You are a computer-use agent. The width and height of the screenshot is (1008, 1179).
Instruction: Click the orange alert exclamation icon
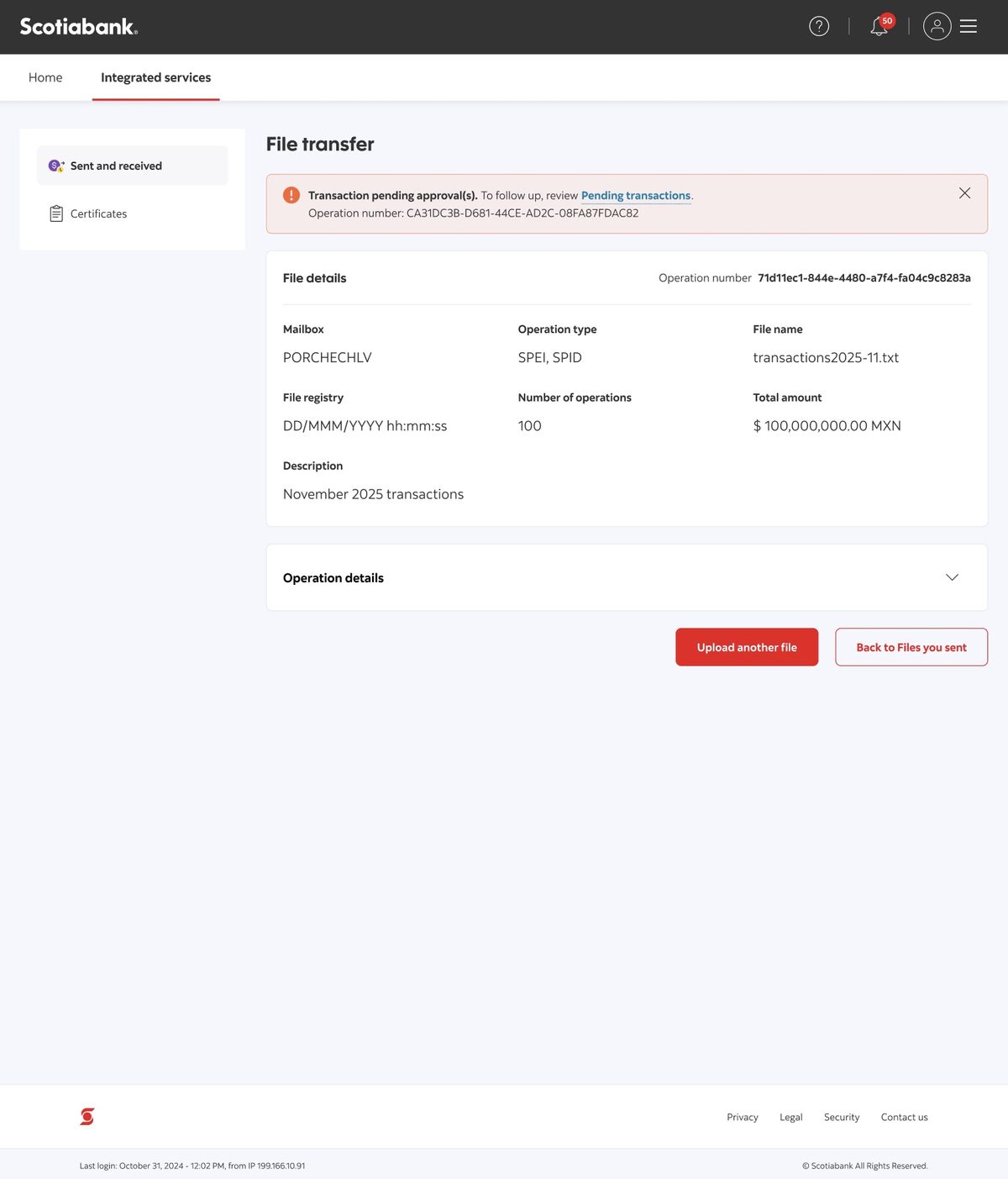coord(291,195)
